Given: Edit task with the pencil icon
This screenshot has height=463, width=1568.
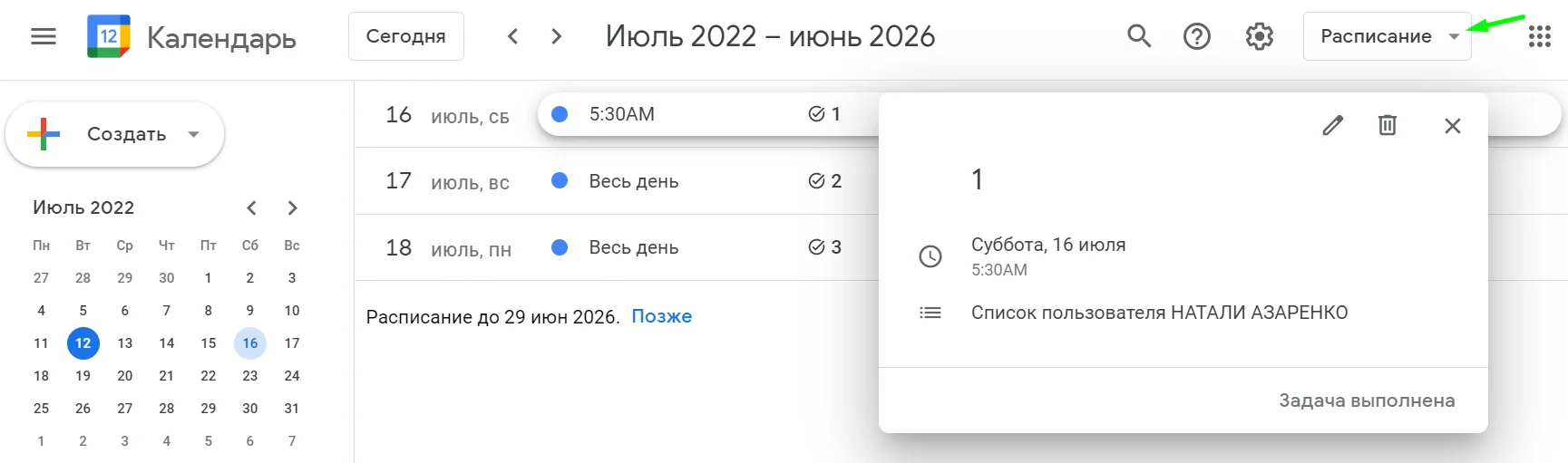Looking at the screenshot, I should click(1332, 125).
